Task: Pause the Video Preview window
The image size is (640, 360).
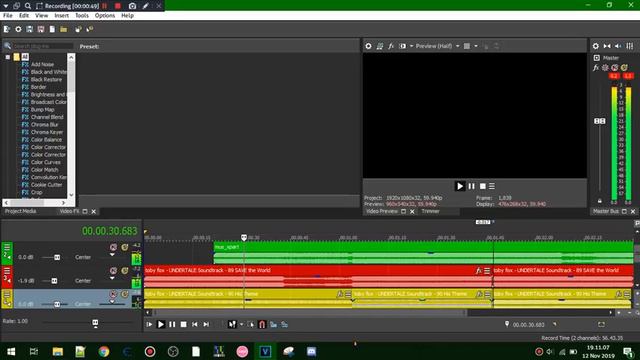Action: click(x=471, y=186)
